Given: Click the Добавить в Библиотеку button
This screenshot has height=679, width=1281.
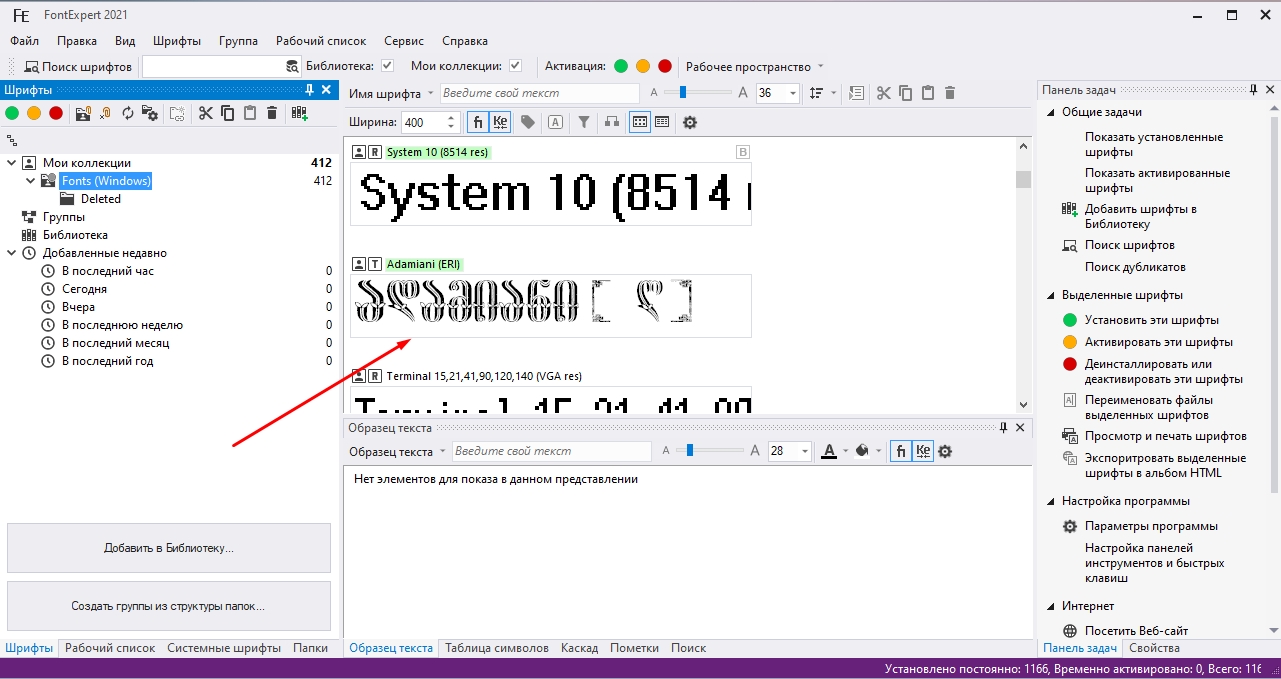Looking at the screenshot, I should [168, 548].
